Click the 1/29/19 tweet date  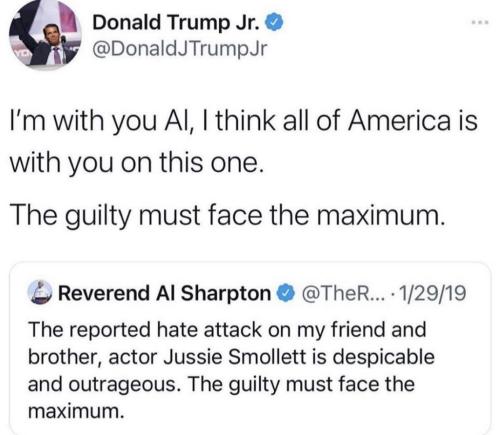coord(432,293)
